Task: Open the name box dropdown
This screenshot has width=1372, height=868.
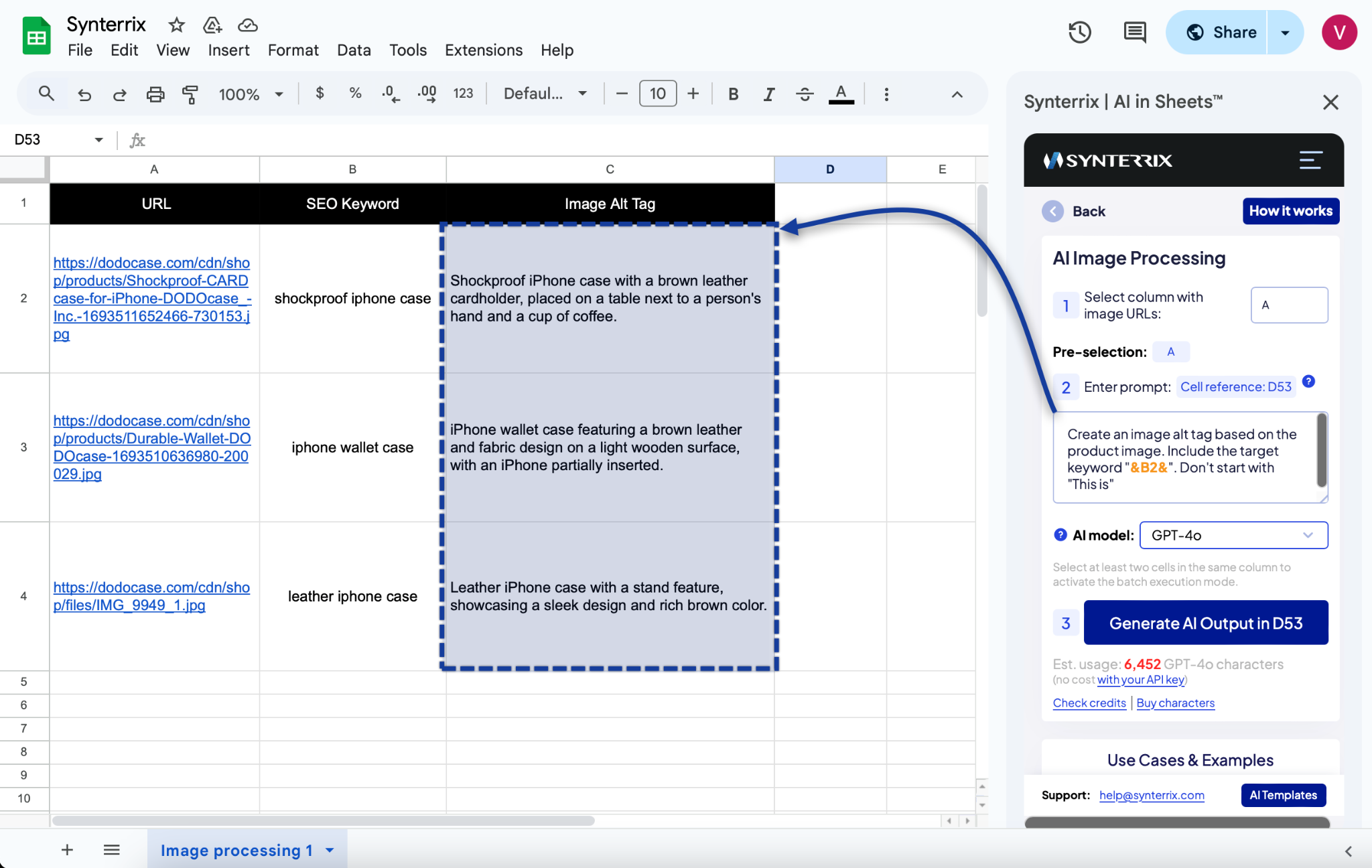Action: click(x=98, y=139)
